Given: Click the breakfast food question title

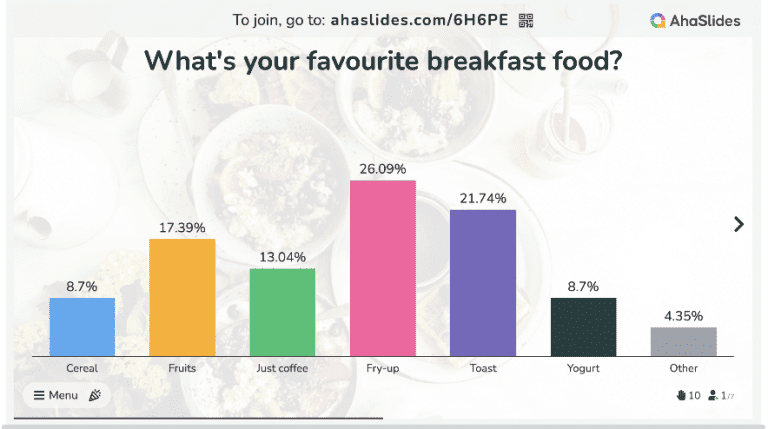Looking at the screenshot, I should pos(384,60).
